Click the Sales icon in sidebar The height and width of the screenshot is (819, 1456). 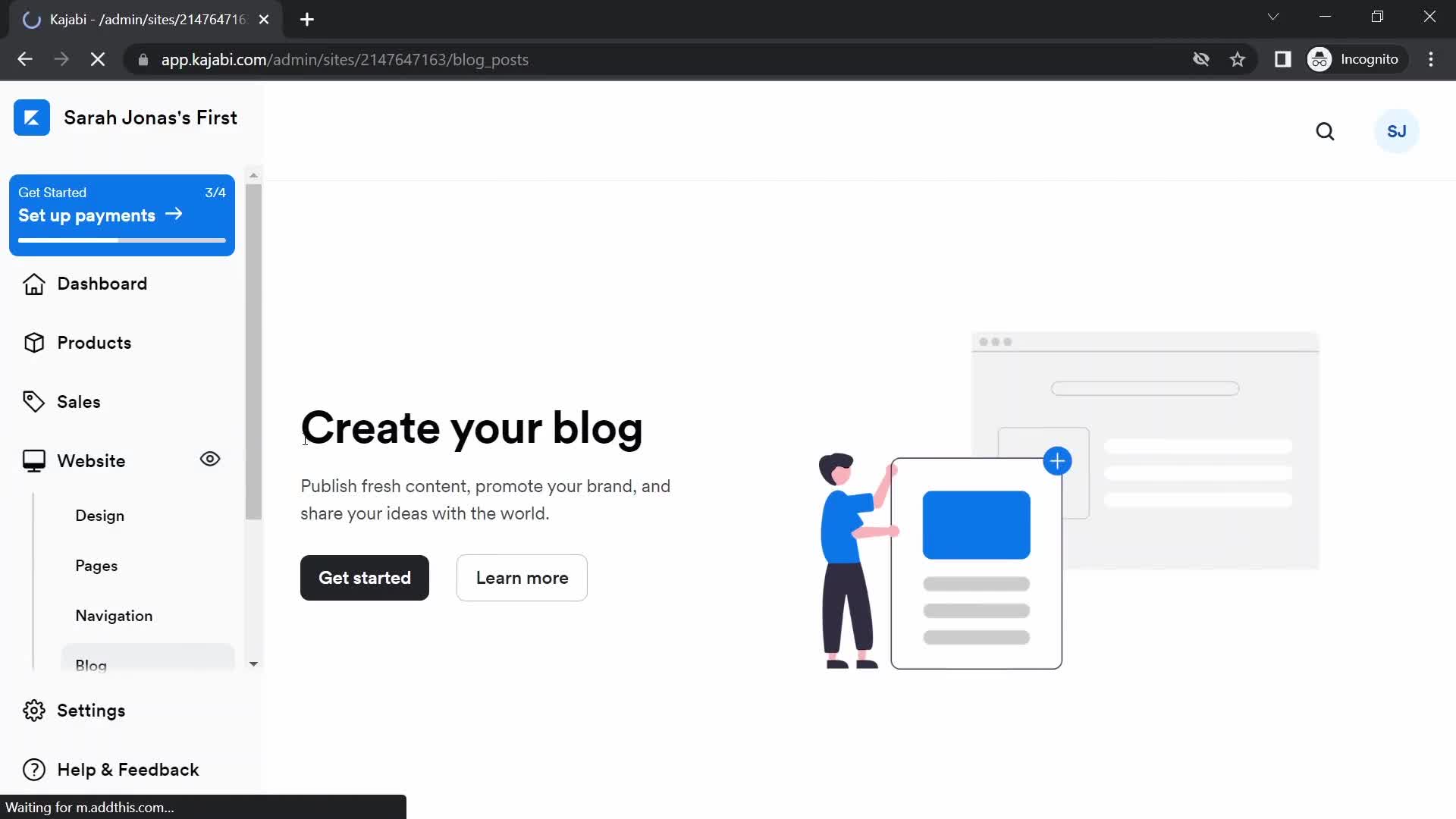(x=32, y=401)
